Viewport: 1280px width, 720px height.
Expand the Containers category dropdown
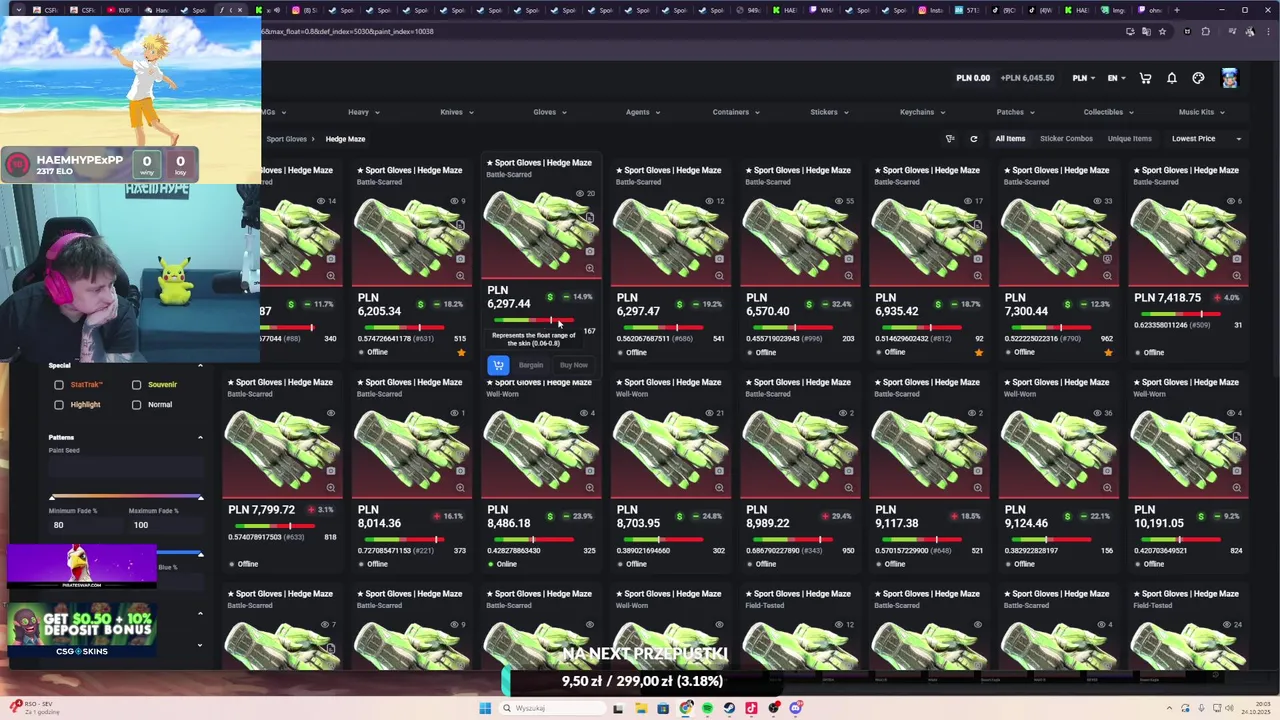[x=736, y=112]
